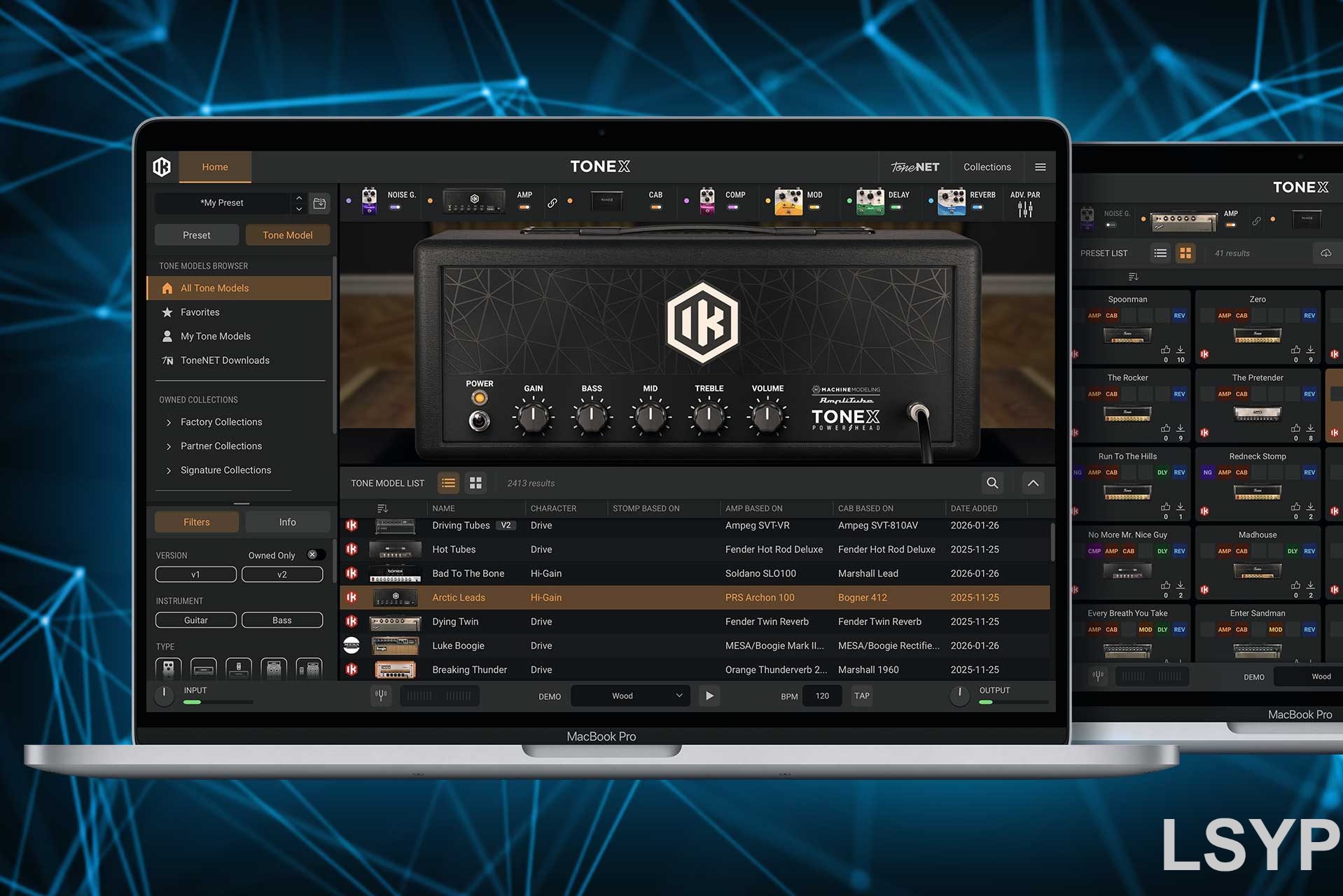1343x896 pixels.
Task: Toggle the Owned Only switch
Action: [x=314, y=555]
